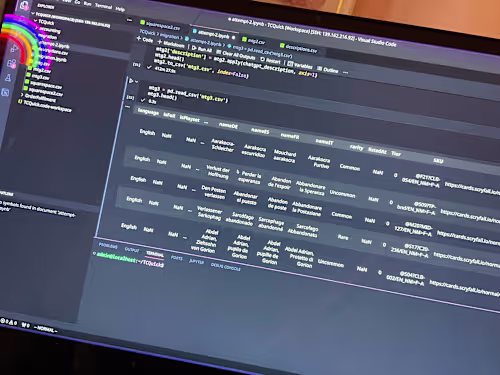Restart the notebook kernel

coord(270,61)
